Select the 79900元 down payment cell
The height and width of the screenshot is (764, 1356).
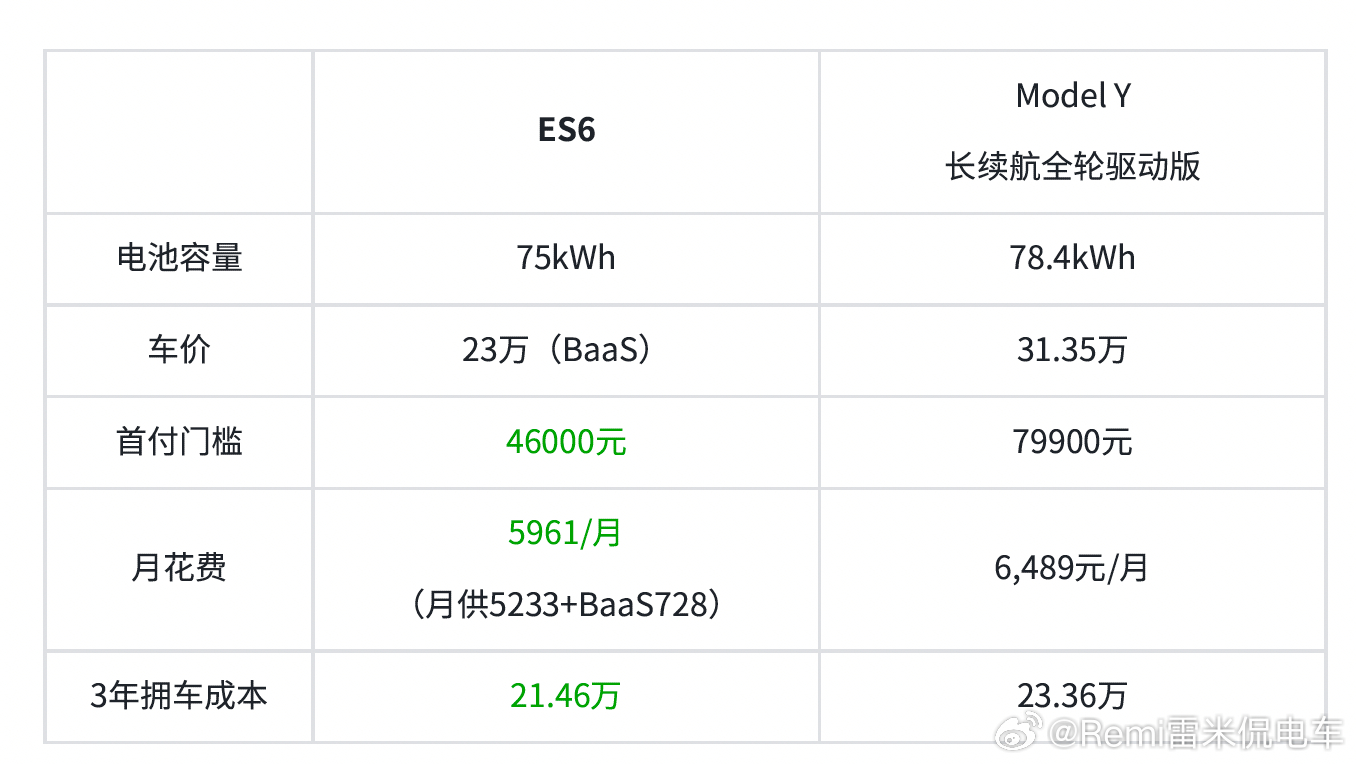[x=1073, y=442]
